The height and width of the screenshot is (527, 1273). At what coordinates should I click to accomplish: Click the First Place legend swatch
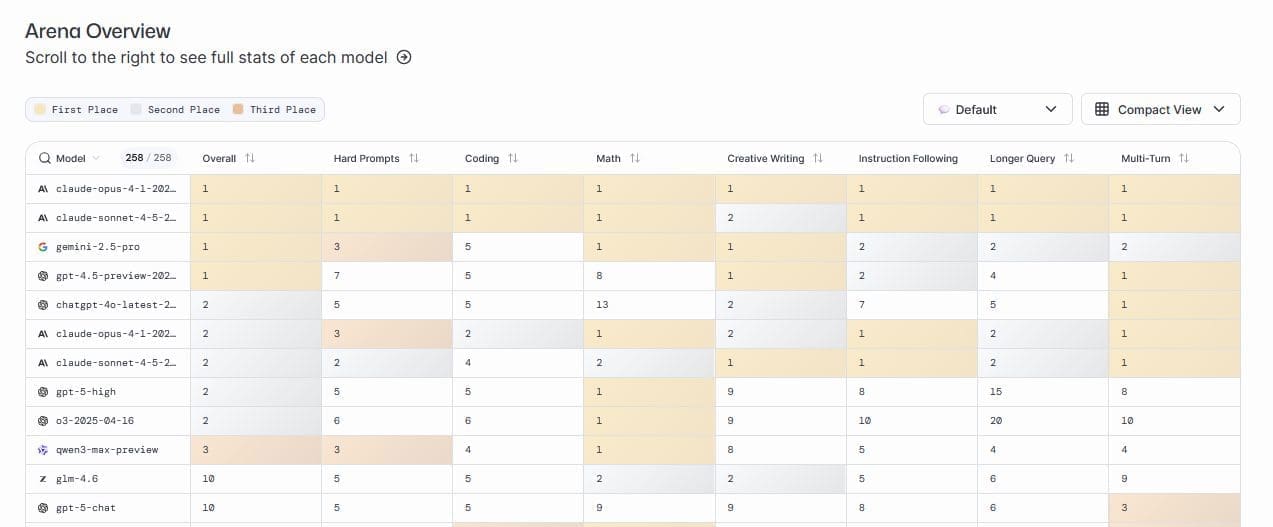(x=40, y=109)
